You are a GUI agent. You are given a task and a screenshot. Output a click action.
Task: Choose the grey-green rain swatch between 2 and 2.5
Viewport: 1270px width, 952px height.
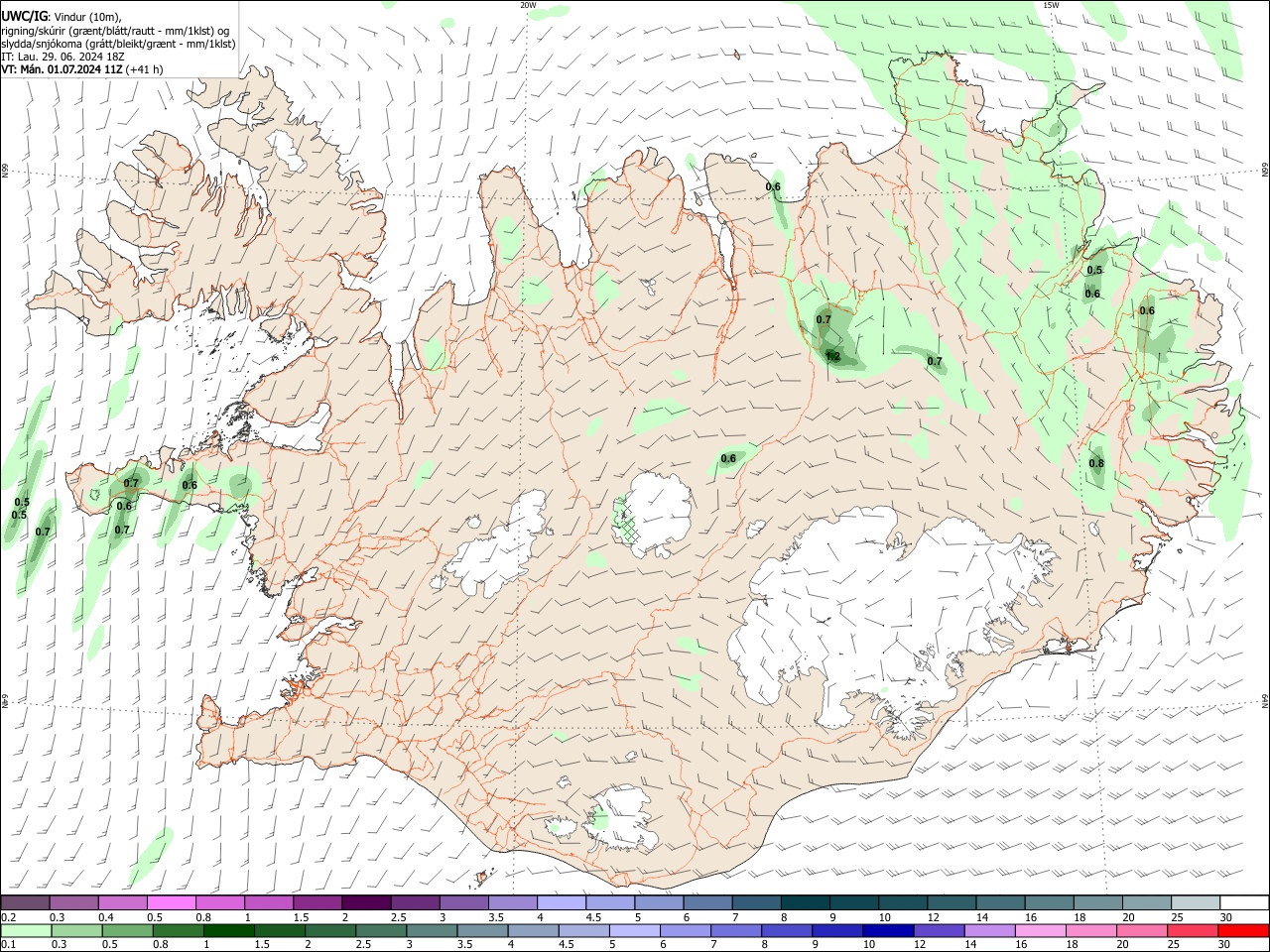coord(331,930)
